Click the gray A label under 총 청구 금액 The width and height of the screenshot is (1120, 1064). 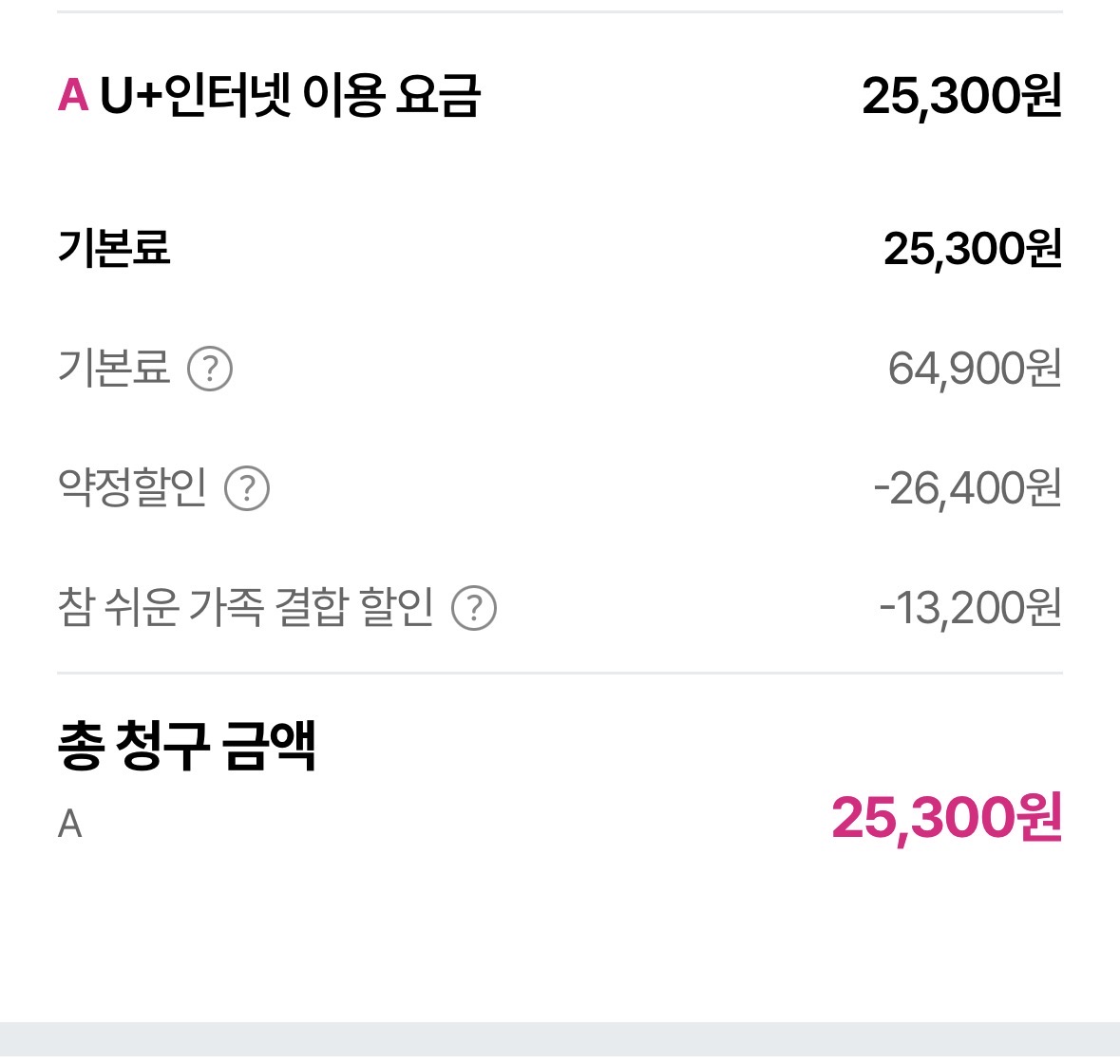pos(69,825)
